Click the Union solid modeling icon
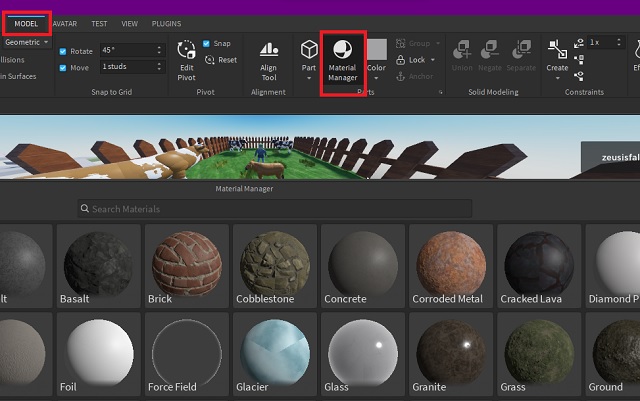 tap(462, 49)
